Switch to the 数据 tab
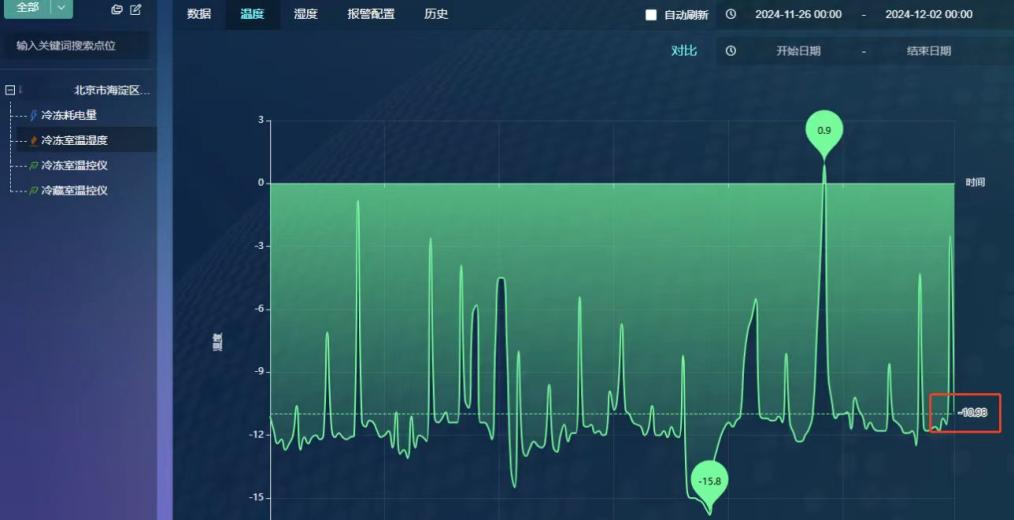Image resolution: width=1014 pixels, height=520 pixels. tap(199, 14)
